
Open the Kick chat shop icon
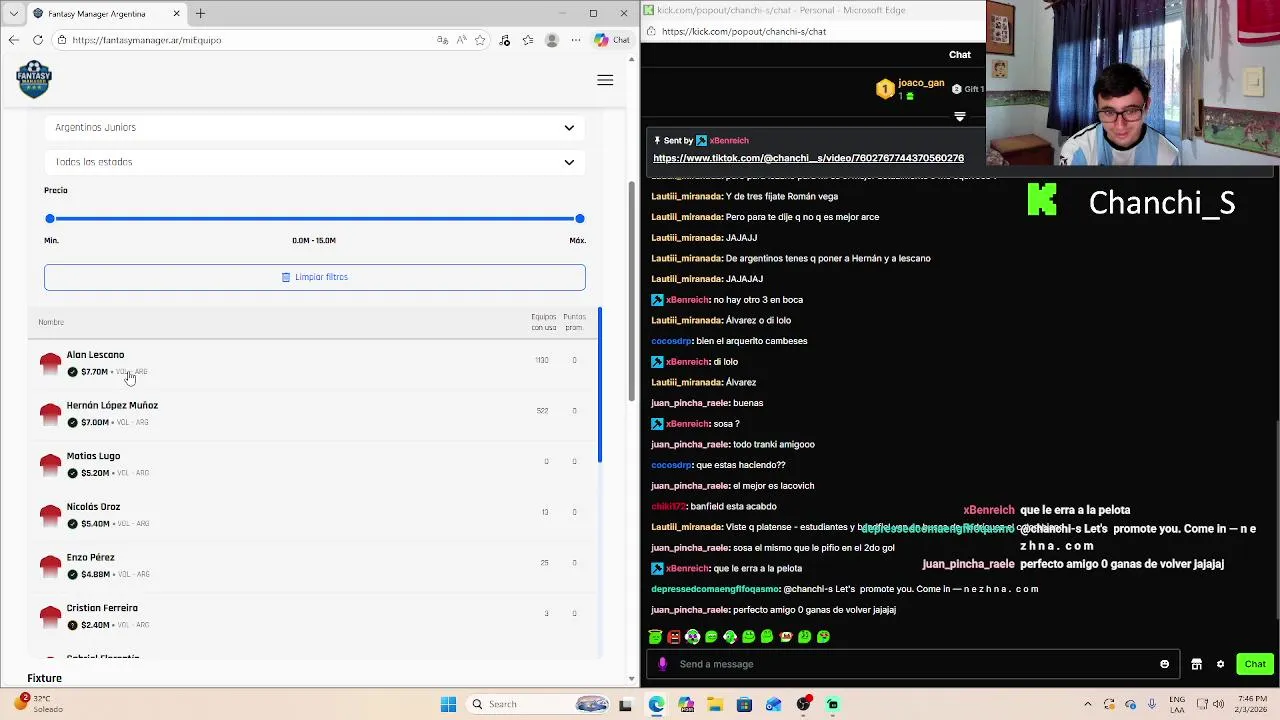click(x=1196, y=664)
